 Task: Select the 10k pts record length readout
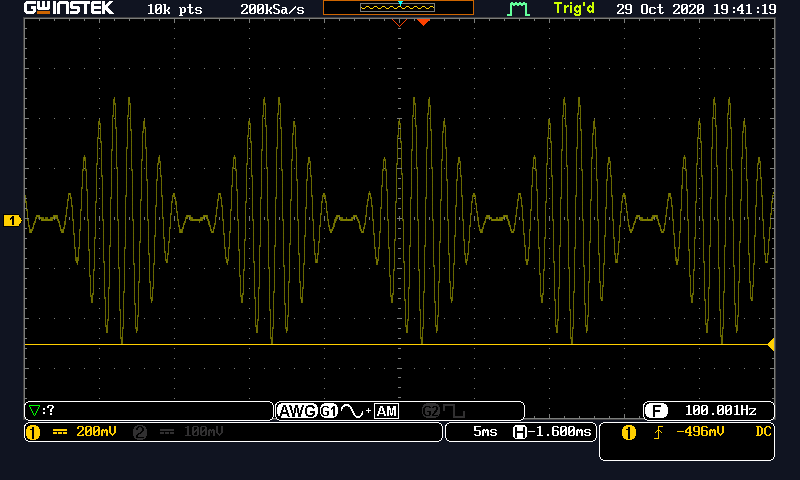[174, 9]
